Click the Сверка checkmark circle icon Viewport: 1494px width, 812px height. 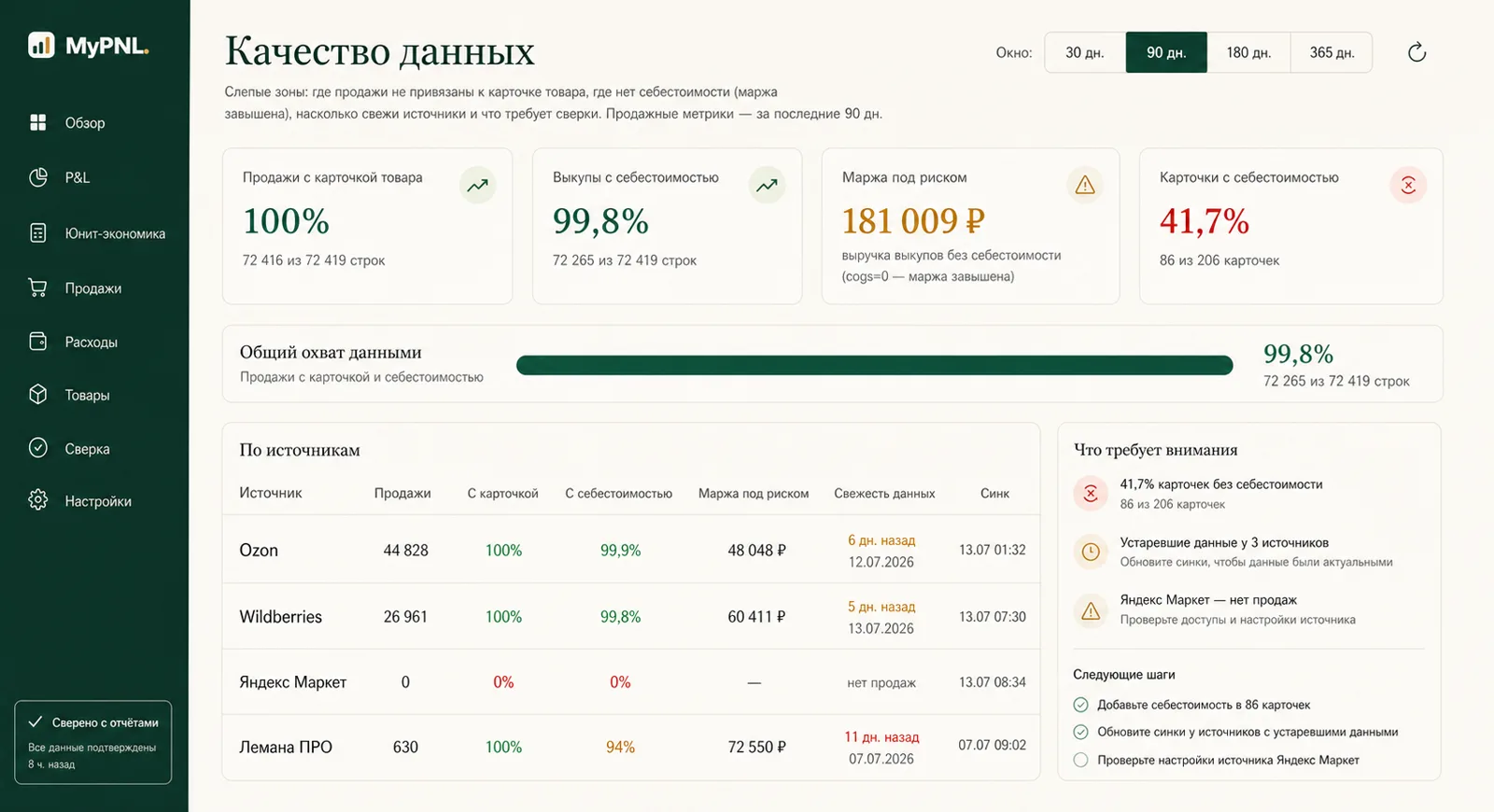[38, 448]
